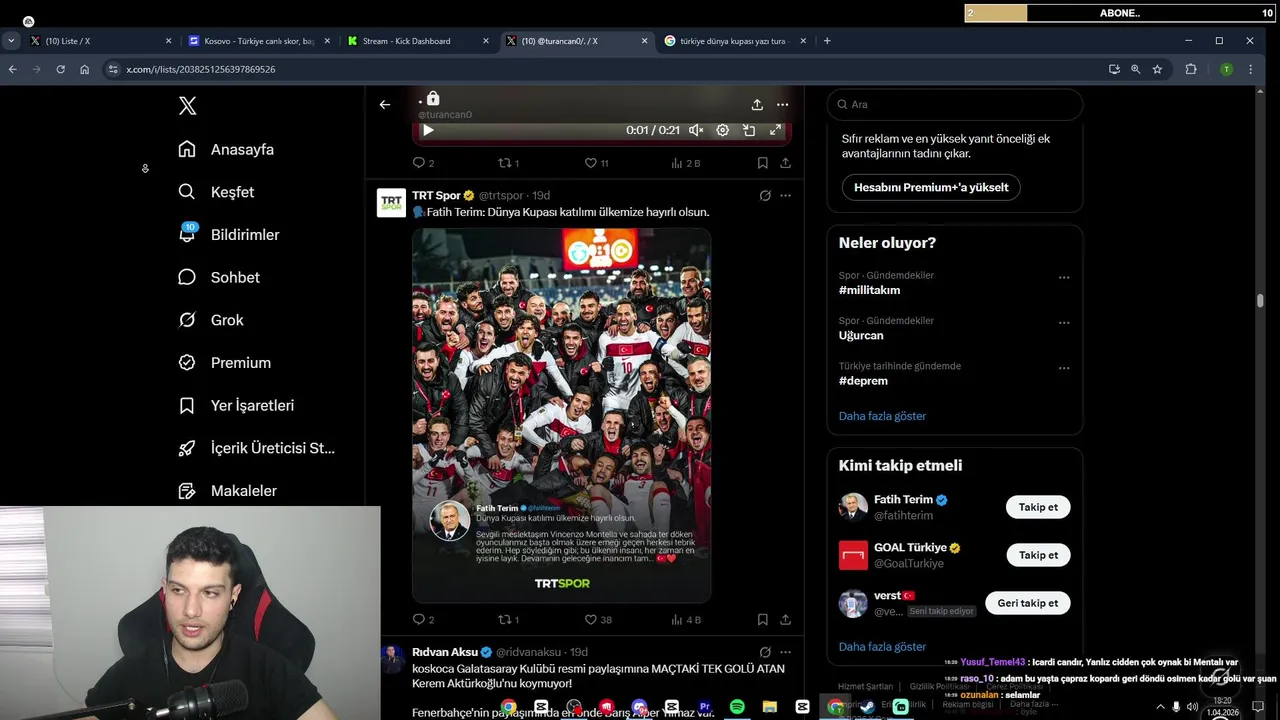Reply to the video post with 2 replies
This screenshot has width=1280, height=720.
click(x=423, y=163)
